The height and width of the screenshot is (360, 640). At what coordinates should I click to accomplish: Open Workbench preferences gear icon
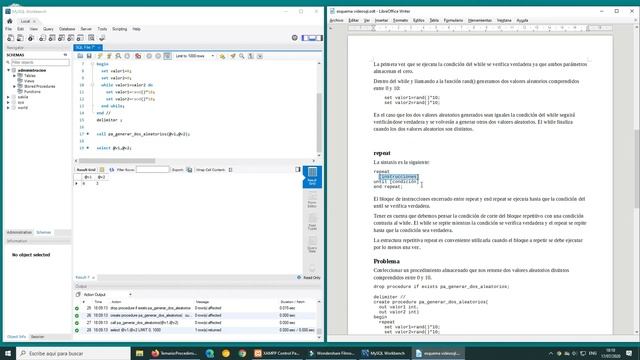[295, 38]
